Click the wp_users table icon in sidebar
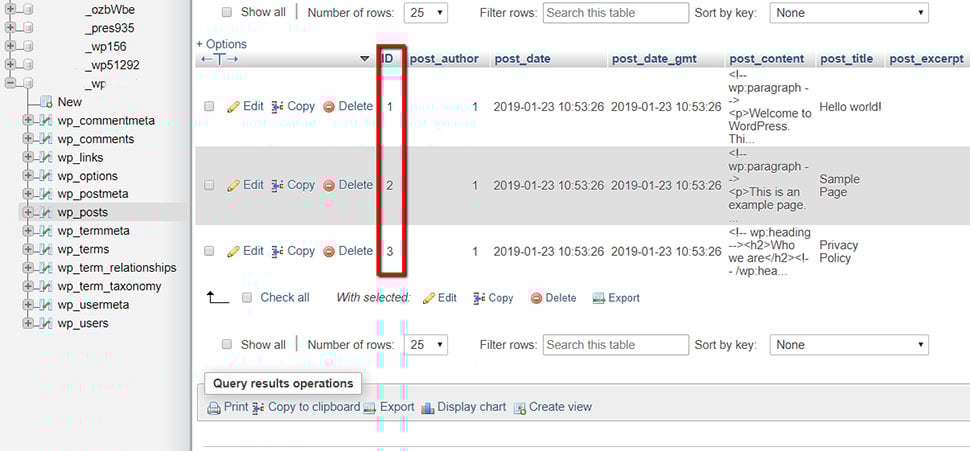Viewport: 970px width, 451px height. pos(46,324)
